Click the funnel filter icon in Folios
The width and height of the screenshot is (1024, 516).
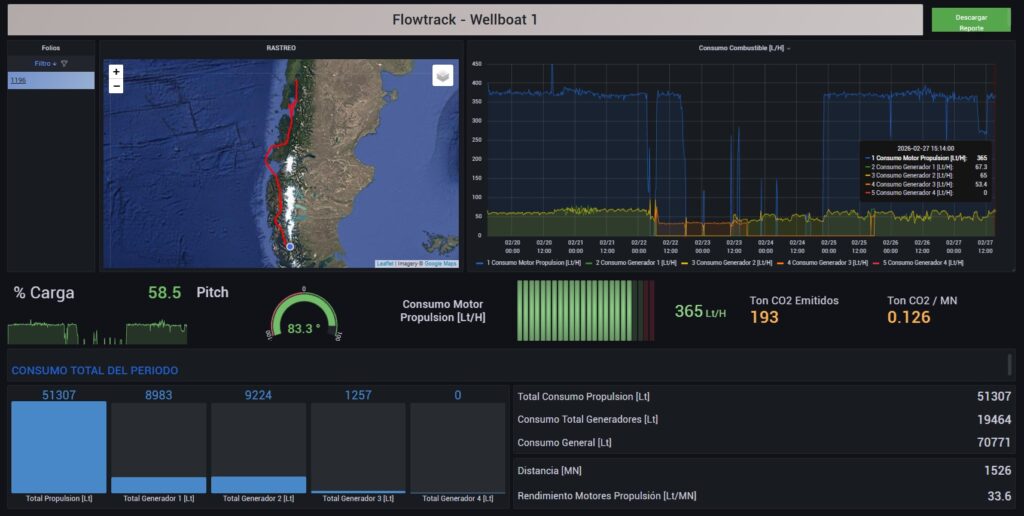point(64,63)
